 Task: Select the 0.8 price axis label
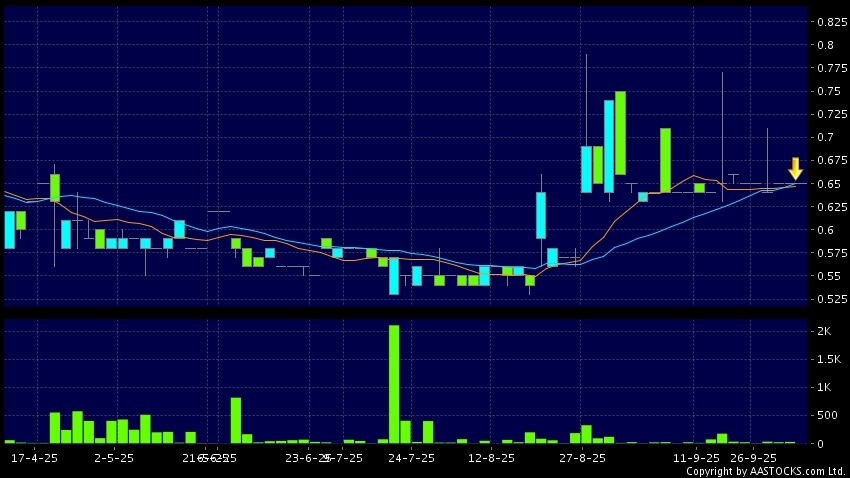[826, 45]
